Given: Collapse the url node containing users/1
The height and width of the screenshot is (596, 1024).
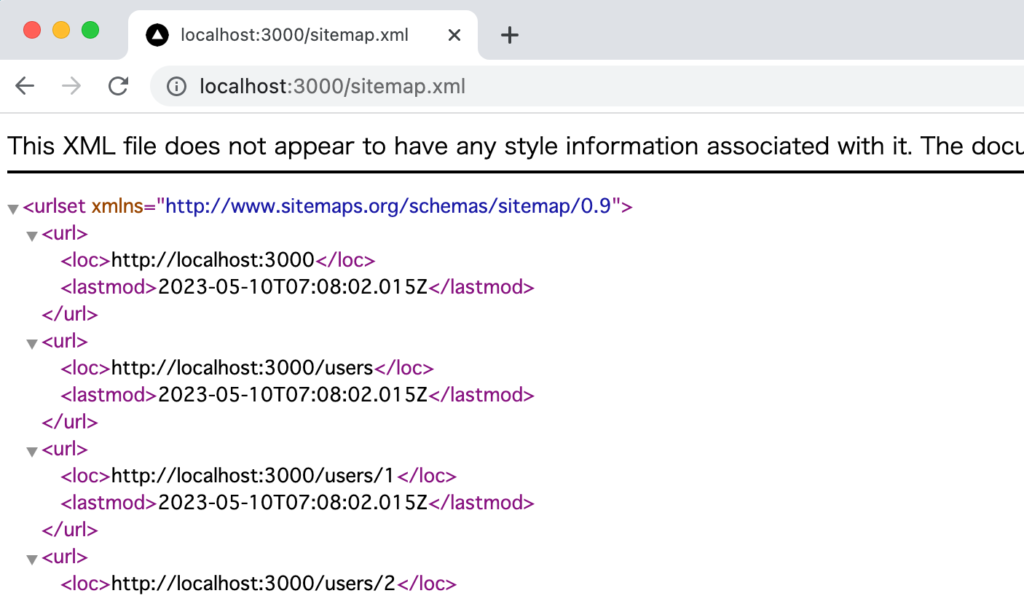Looking at the screenshot, I should pyautogui.click(x=31, y=449).
